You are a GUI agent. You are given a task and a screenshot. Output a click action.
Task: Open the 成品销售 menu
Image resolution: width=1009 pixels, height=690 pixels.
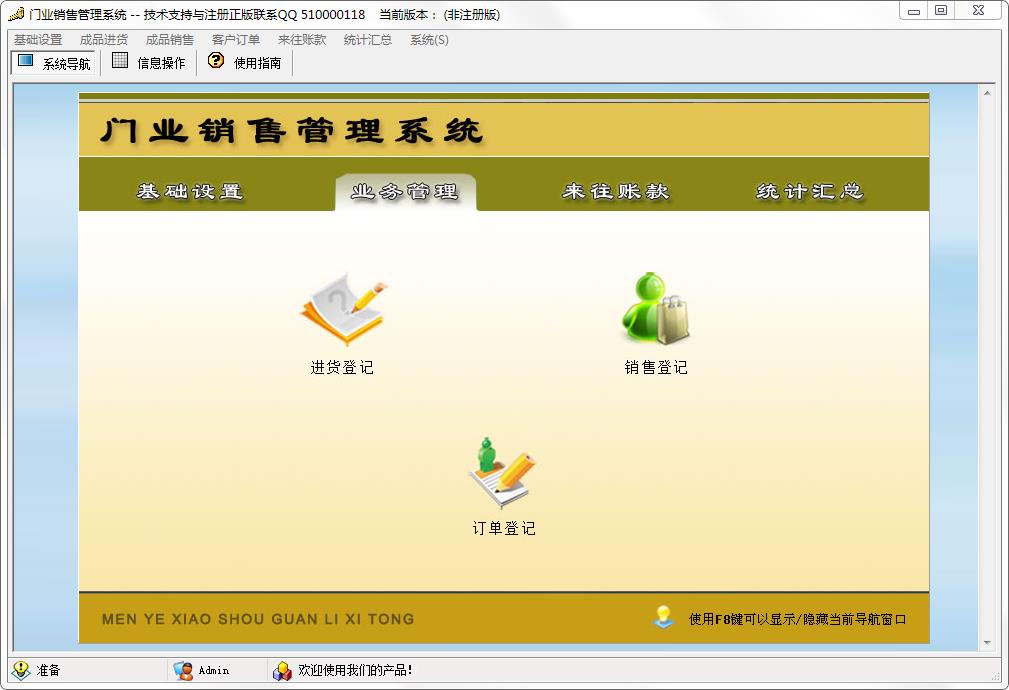(x=169, y=40)
